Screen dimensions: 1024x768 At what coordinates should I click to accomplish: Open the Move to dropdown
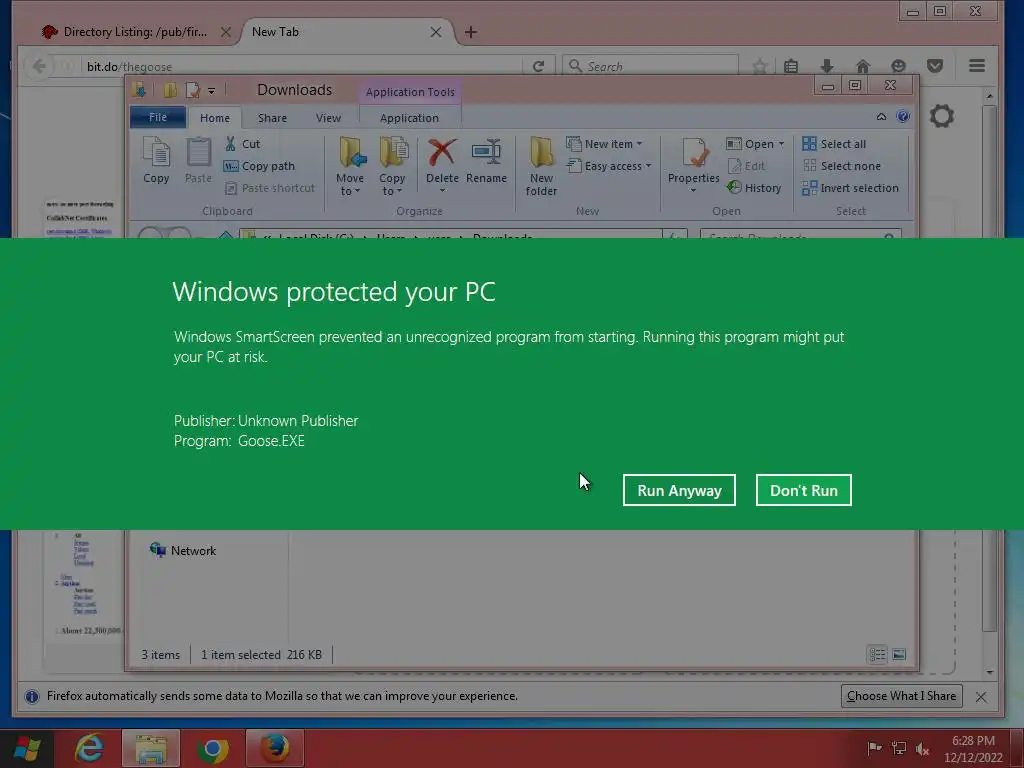[x=350, y=166]
